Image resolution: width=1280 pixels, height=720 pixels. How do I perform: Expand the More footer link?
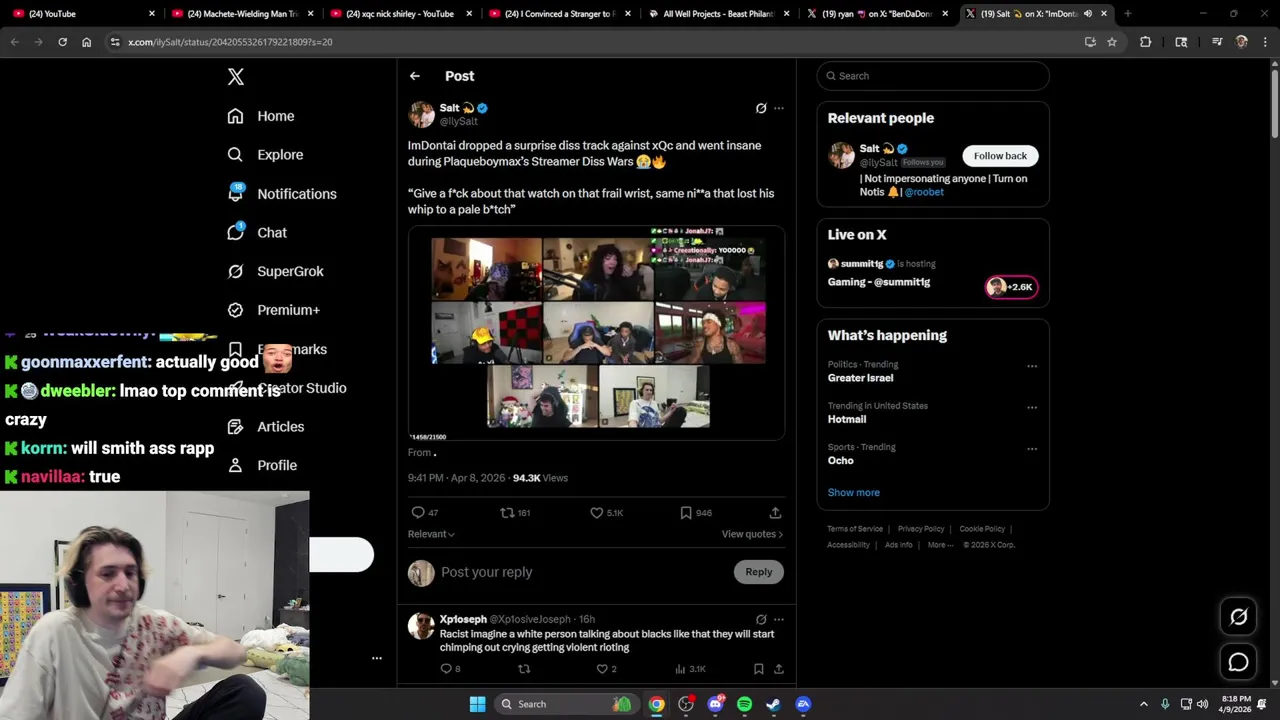pyautogui.click(x=940, y=545)
